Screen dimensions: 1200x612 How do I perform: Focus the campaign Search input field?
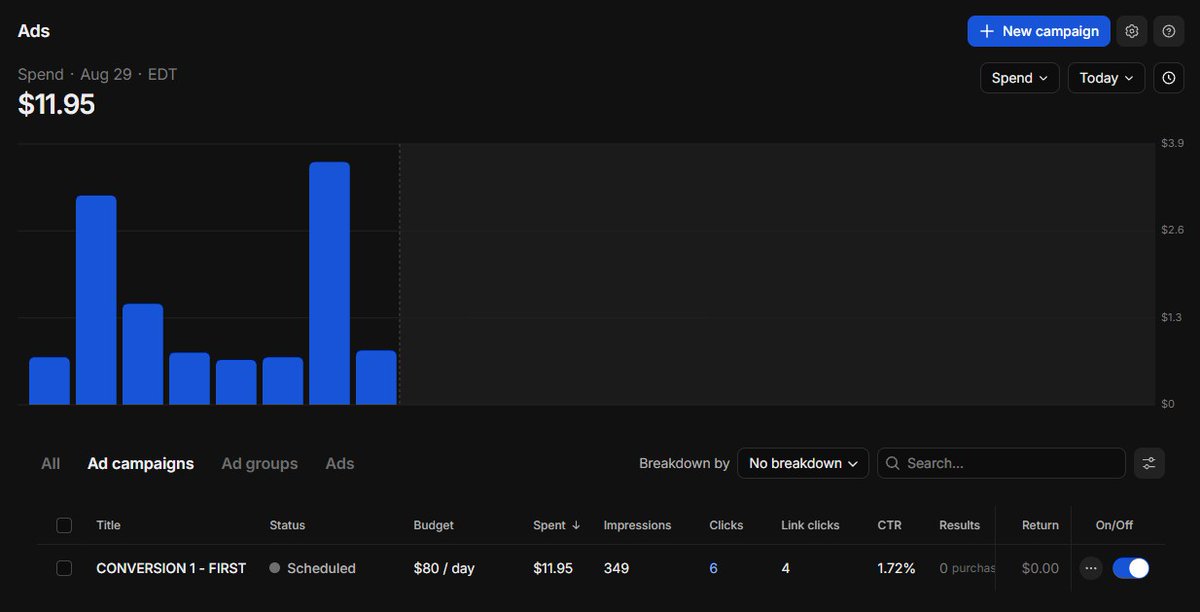[1001, 463]
